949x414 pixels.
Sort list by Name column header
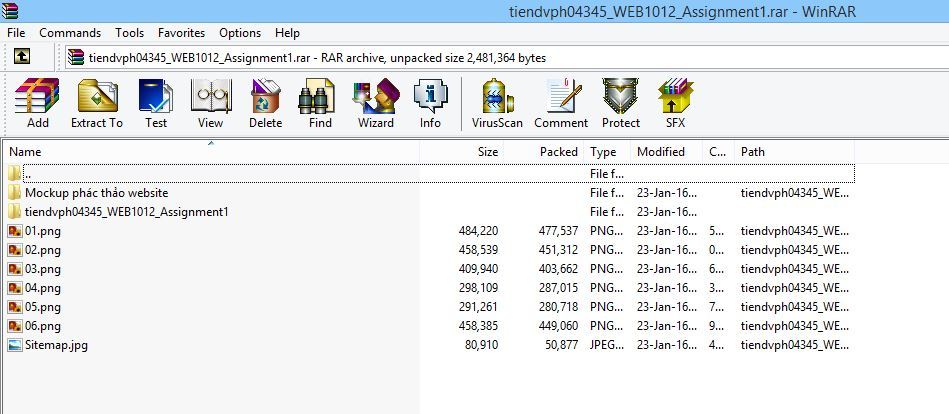click(x=211, y=151)
